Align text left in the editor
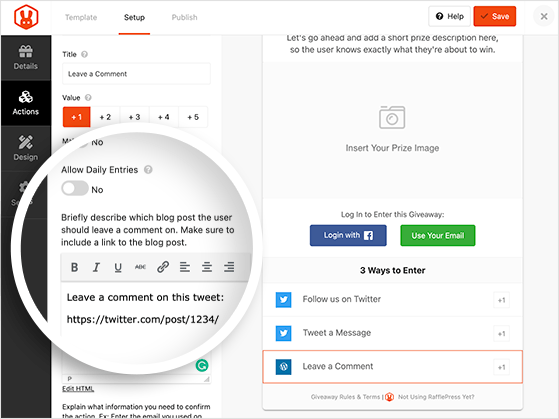 pyautogui.click(x=185, y=267)
